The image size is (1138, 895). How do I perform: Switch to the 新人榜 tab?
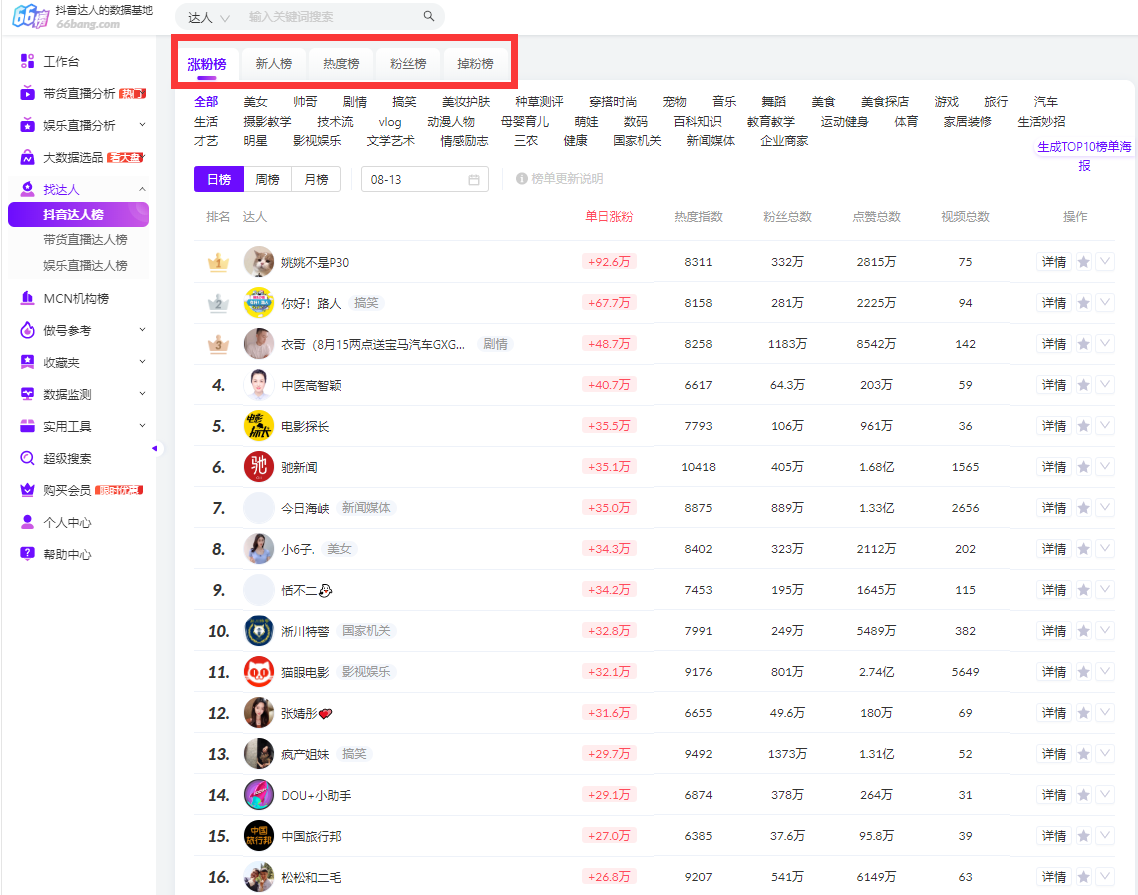274,64
